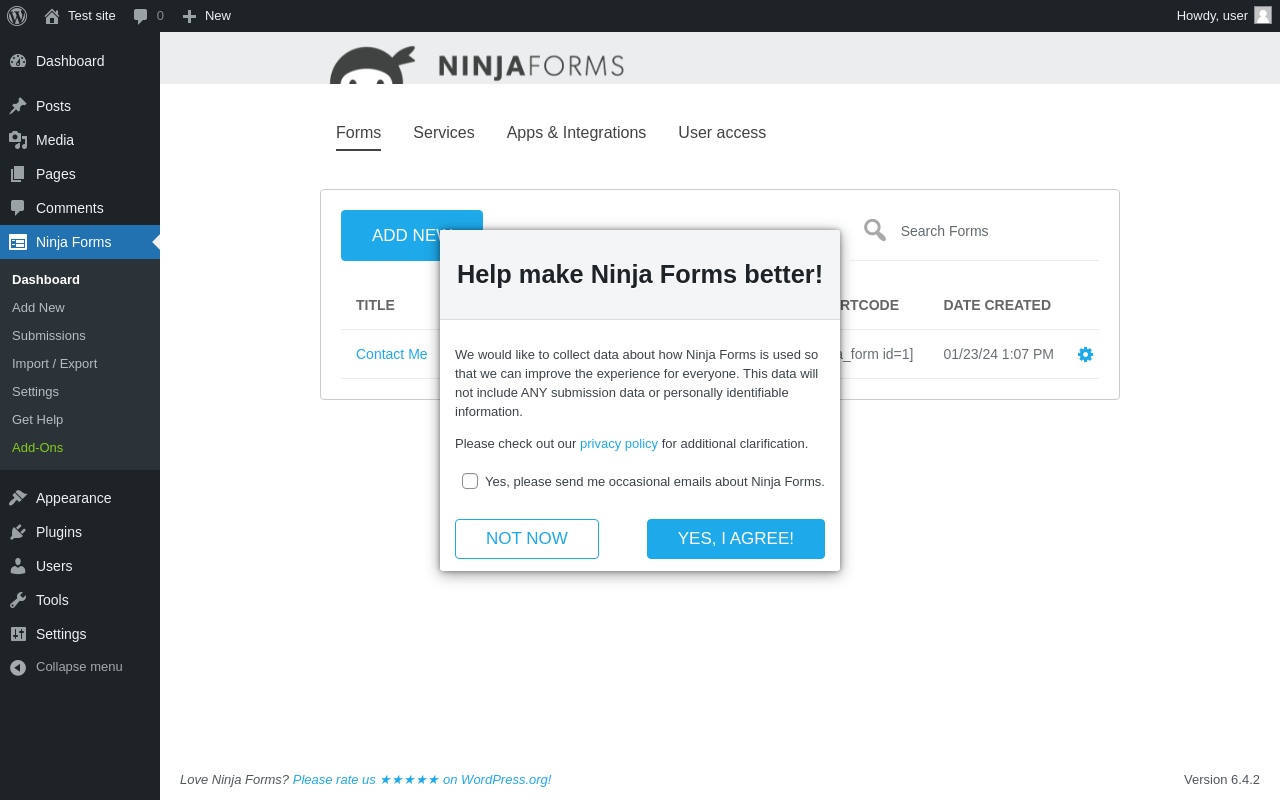
Task: Click the Howdy, user account link
Action: click(x=1212, y=15)
